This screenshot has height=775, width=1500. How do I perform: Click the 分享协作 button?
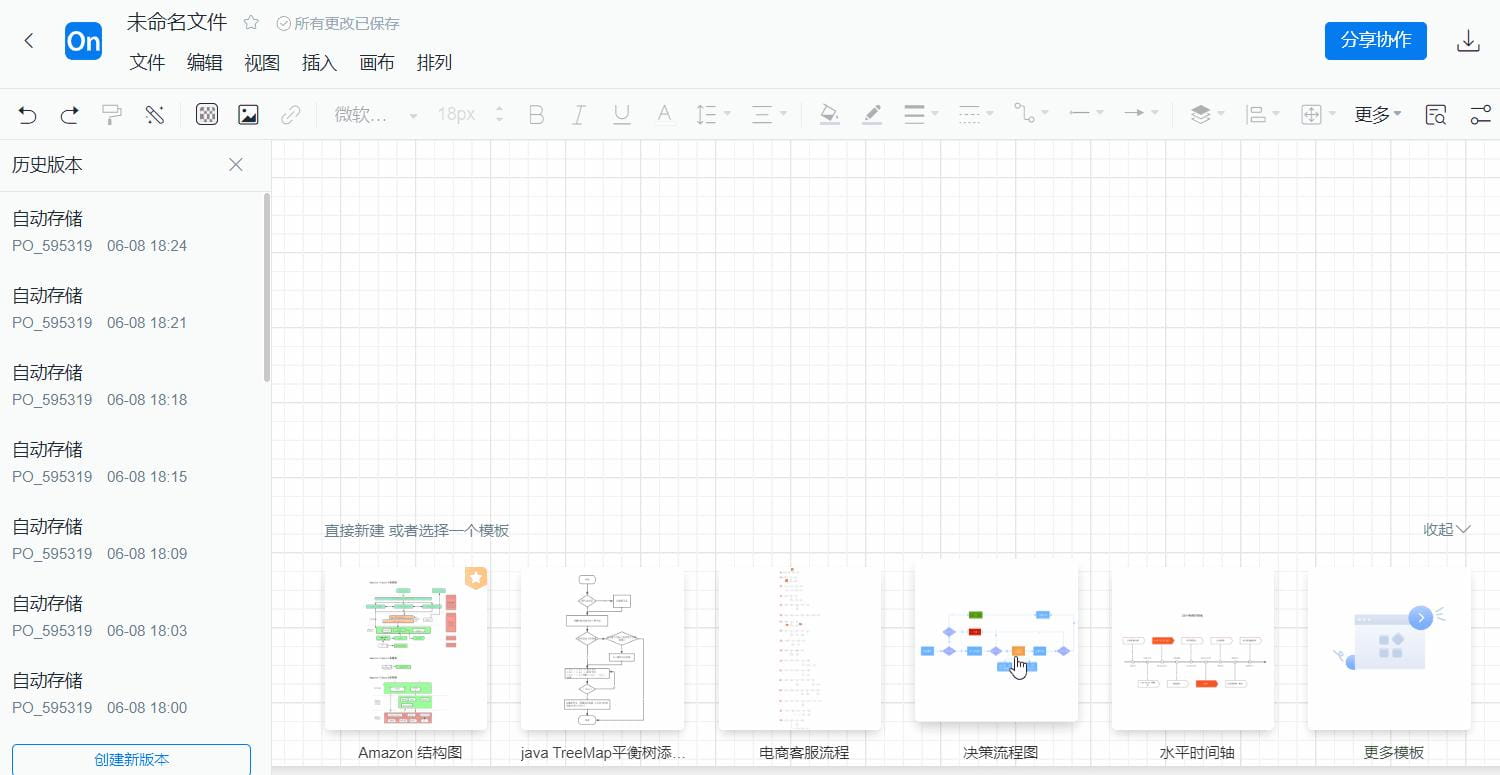(x=1375, y=41)
